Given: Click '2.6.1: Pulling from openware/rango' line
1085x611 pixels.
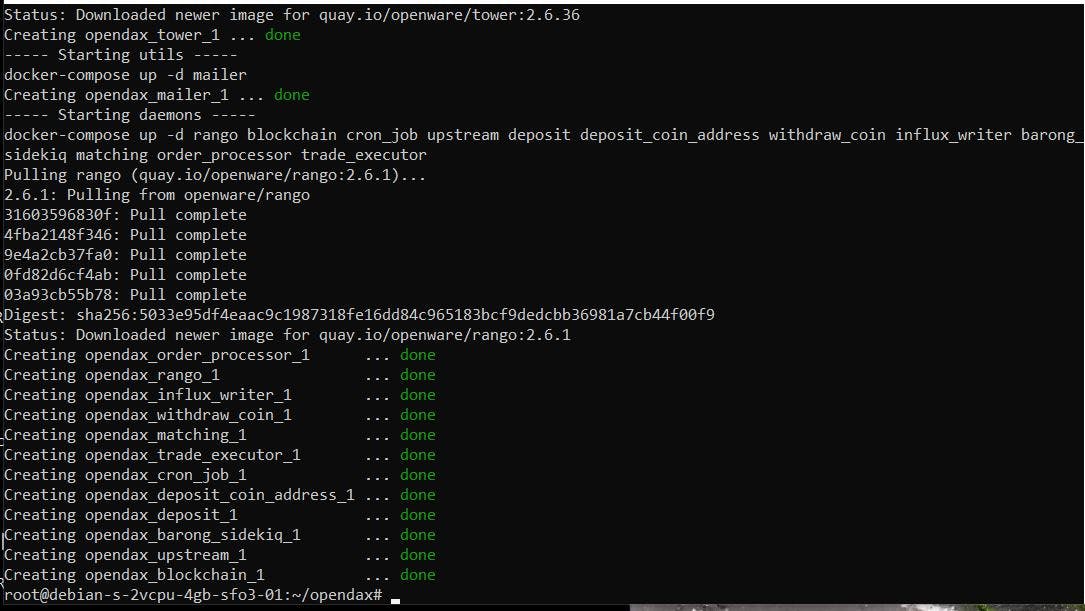Looking at the screenshot, I should click(x=156, y=195).
